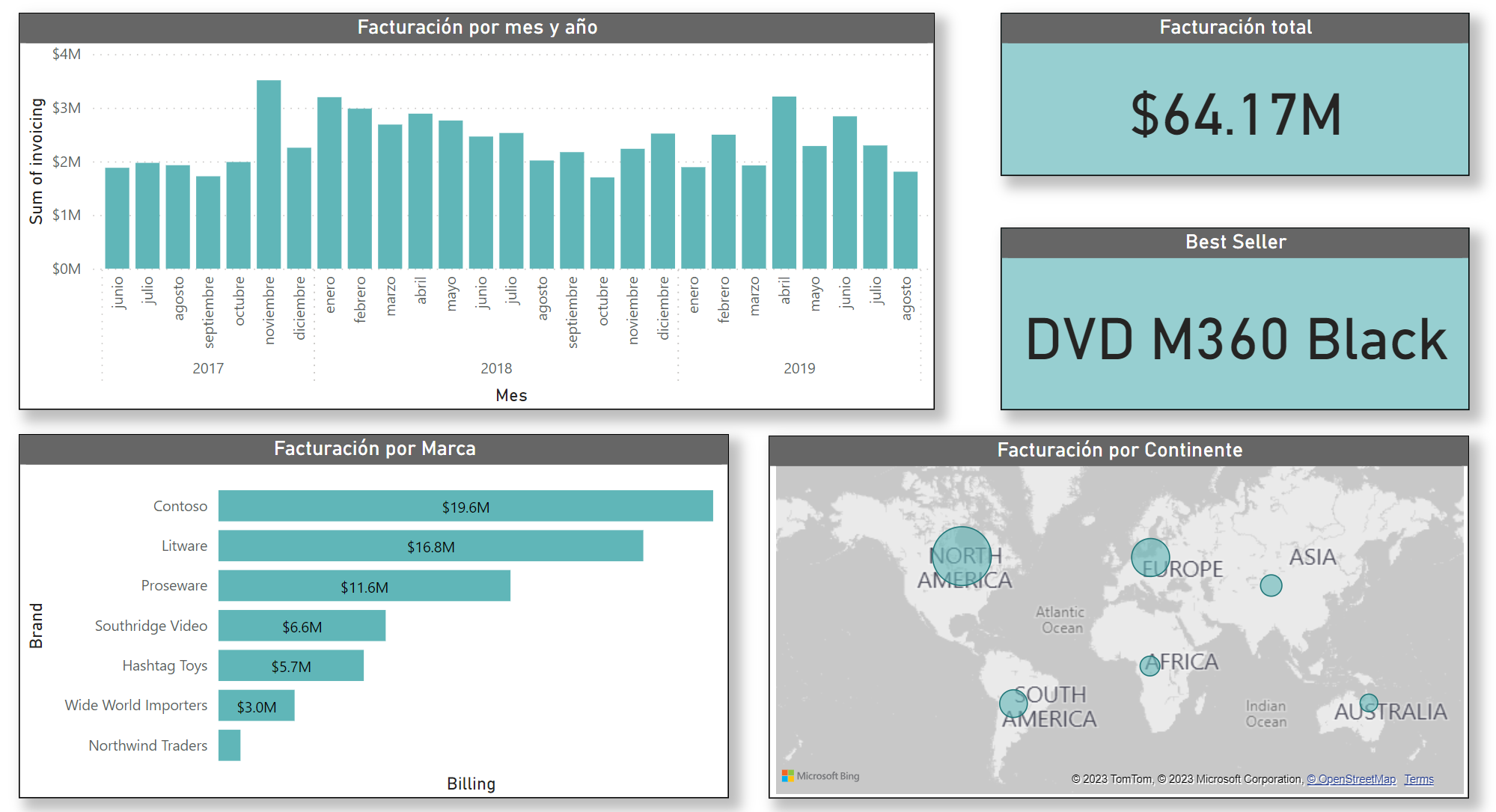Image resolution: width=1496 pixels, height=812 pixels.
Task: Click the Africa bubble on the map
Action: pos(1150,664)
